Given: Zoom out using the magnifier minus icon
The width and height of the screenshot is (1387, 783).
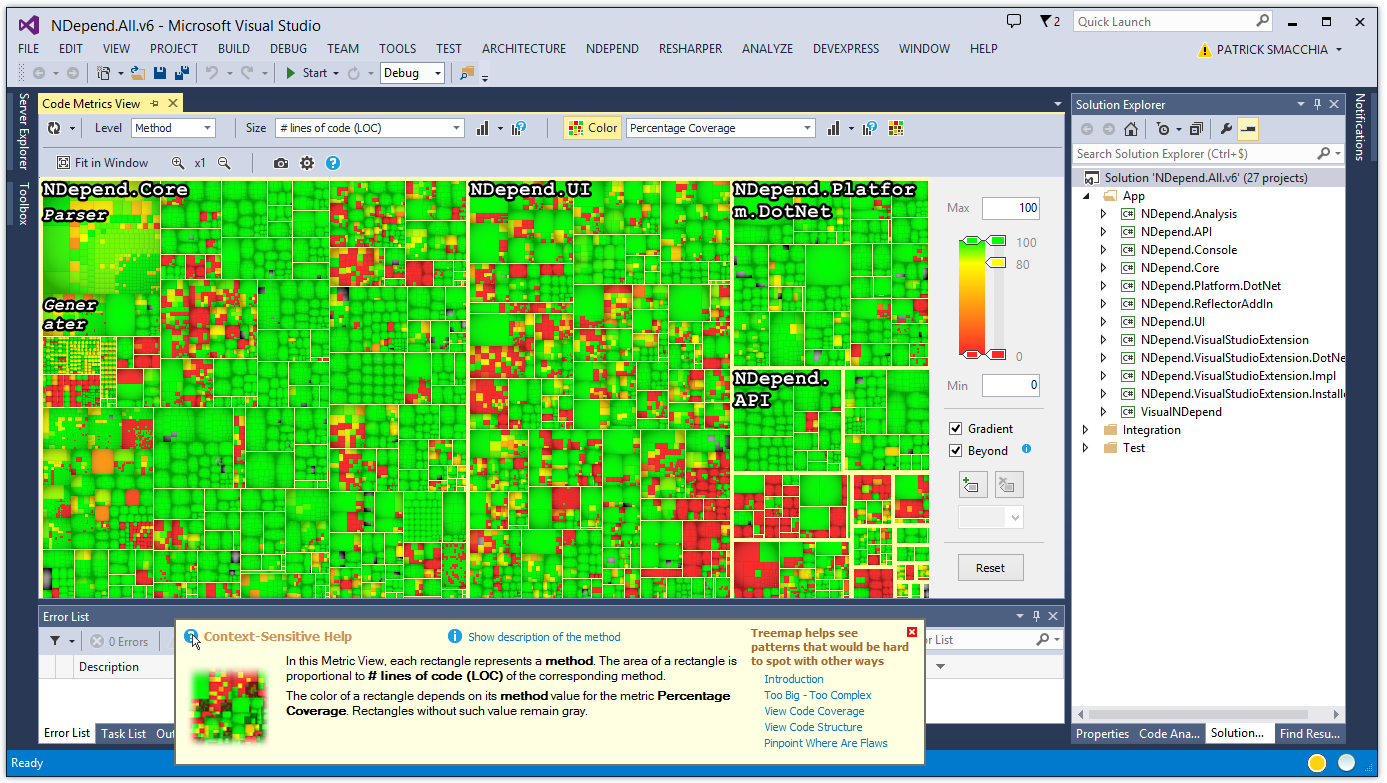Looking at the screenshot, I should (223, 162).
